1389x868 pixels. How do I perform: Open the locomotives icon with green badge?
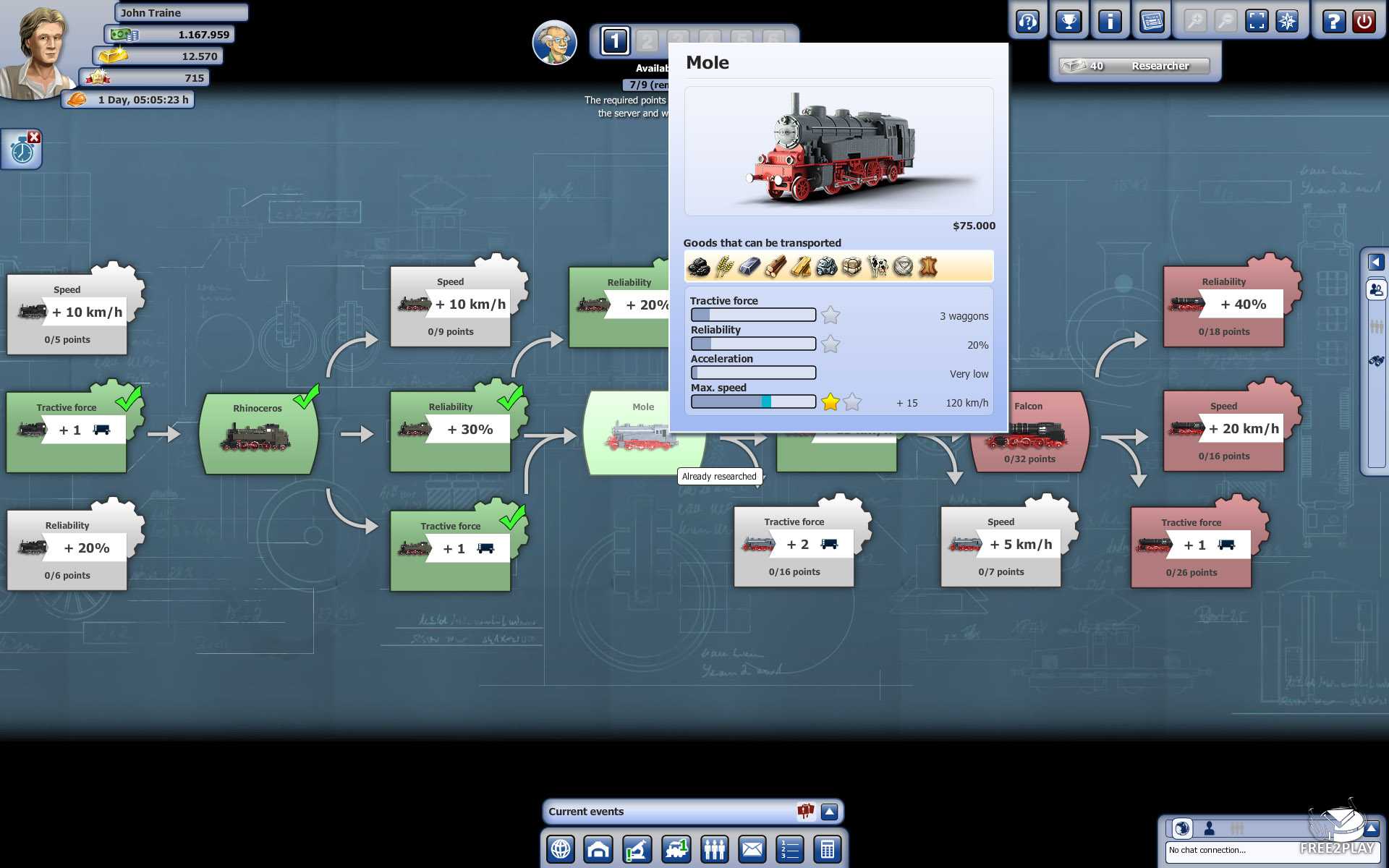pyautogui.click(x=676, y=848)
